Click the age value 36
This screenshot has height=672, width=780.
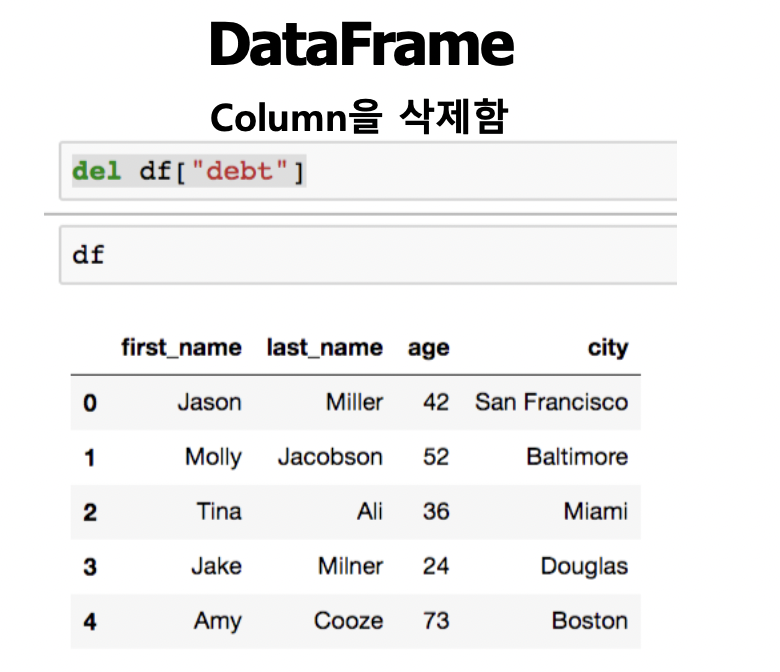[x=436, y=511]
